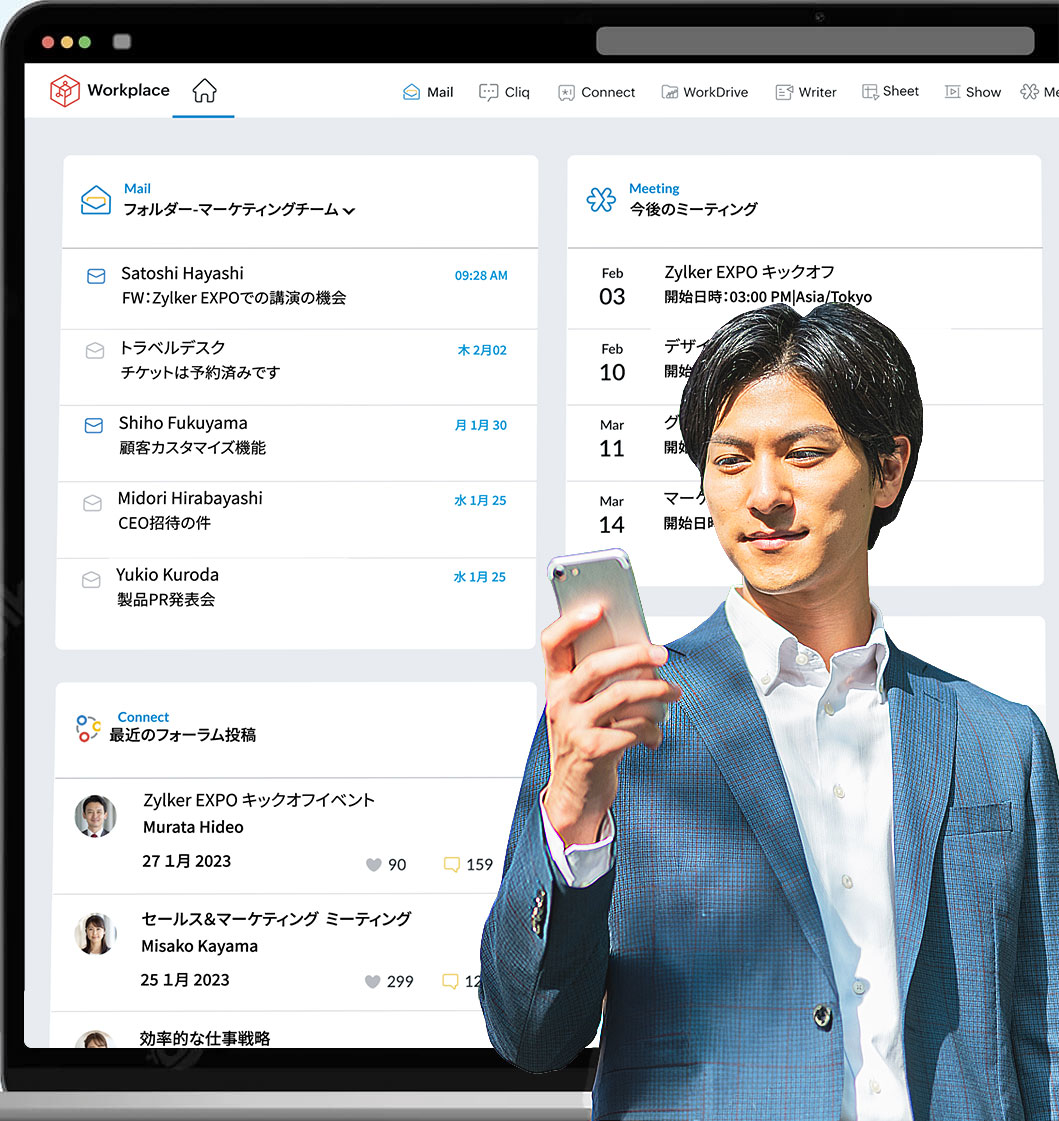Click Meeting widget flower icon
Image resolution: width=1059 pixels, height=1121 pixels.
pyautogui.click(x=601, y=199)
